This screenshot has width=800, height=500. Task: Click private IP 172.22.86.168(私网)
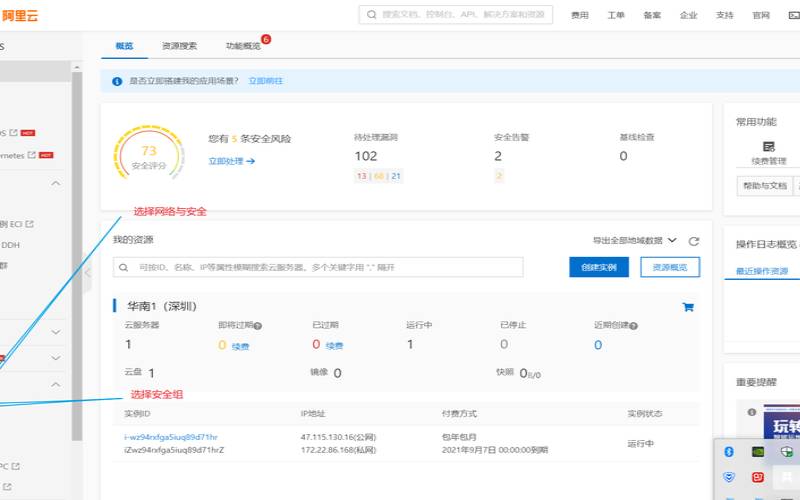[x=338, y=450]
